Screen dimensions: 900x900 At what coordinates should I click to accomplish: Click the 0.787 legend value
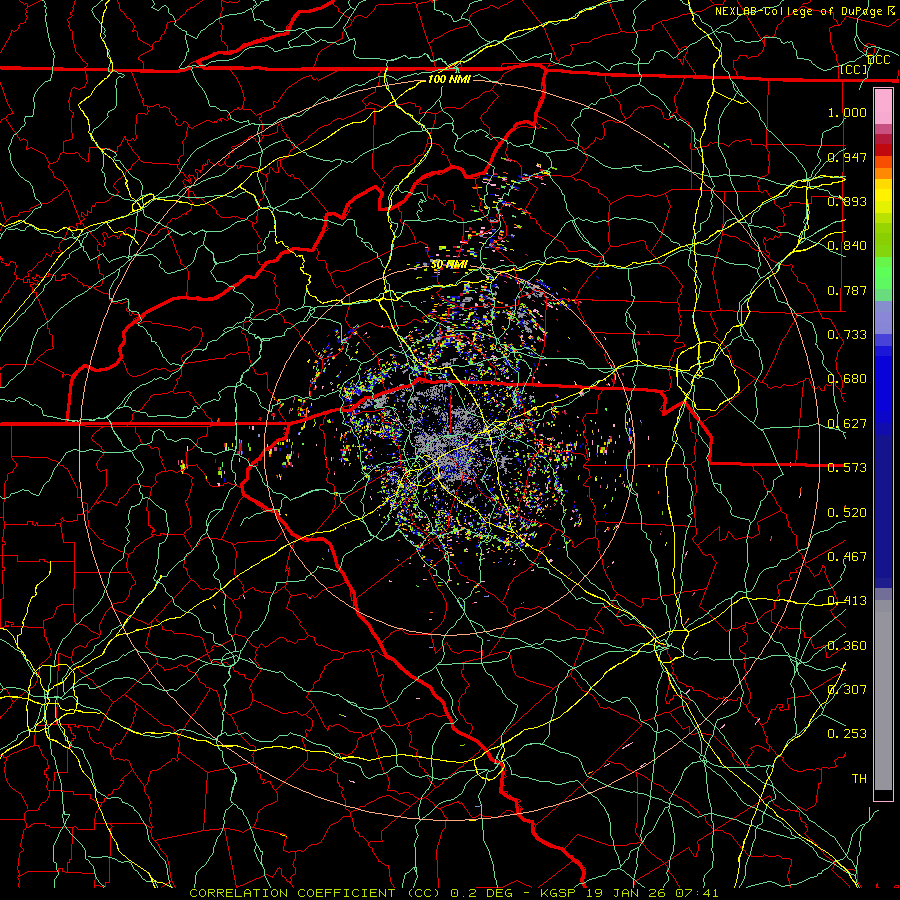[x=847, y=290]
